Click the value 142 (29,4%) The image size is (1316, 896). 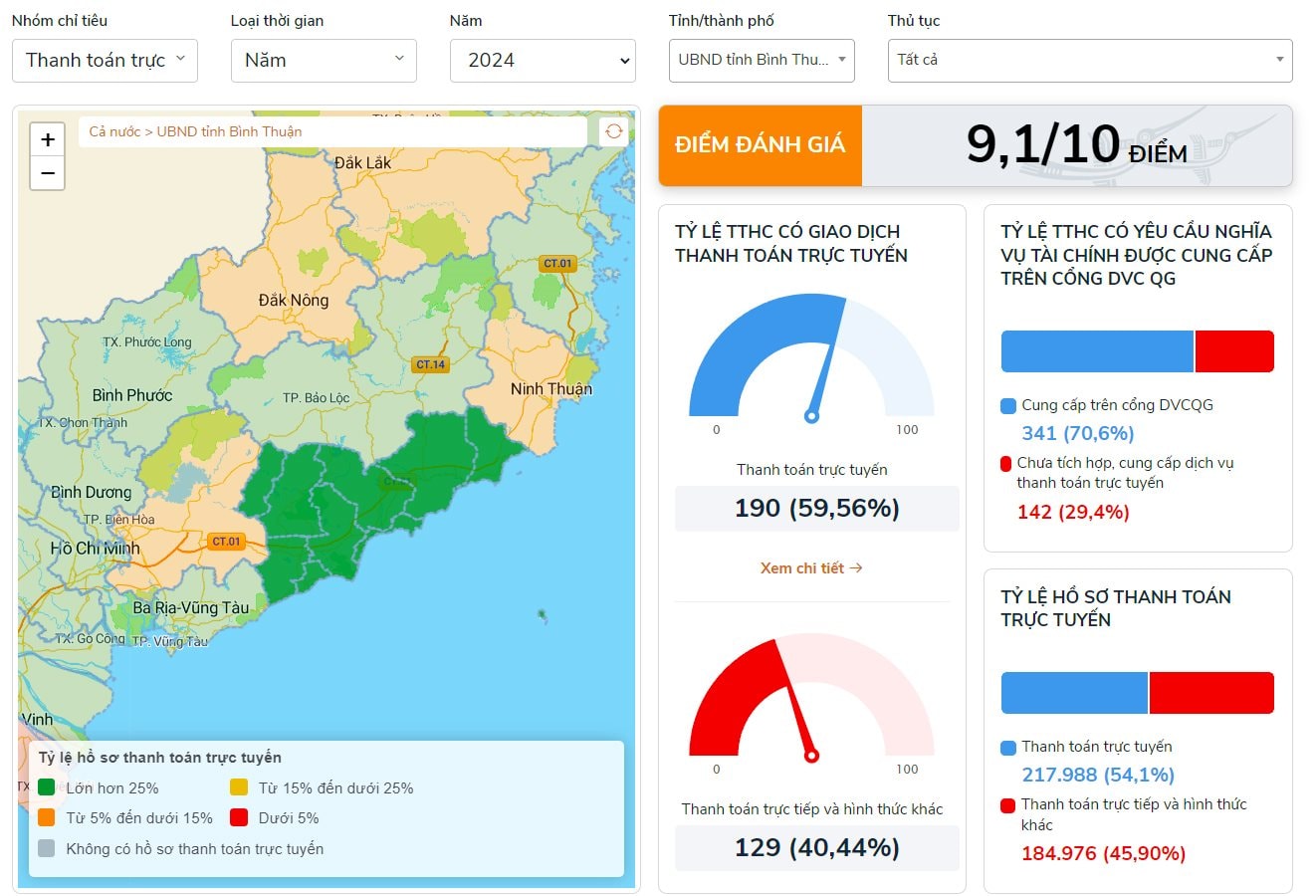(1073, 513)
